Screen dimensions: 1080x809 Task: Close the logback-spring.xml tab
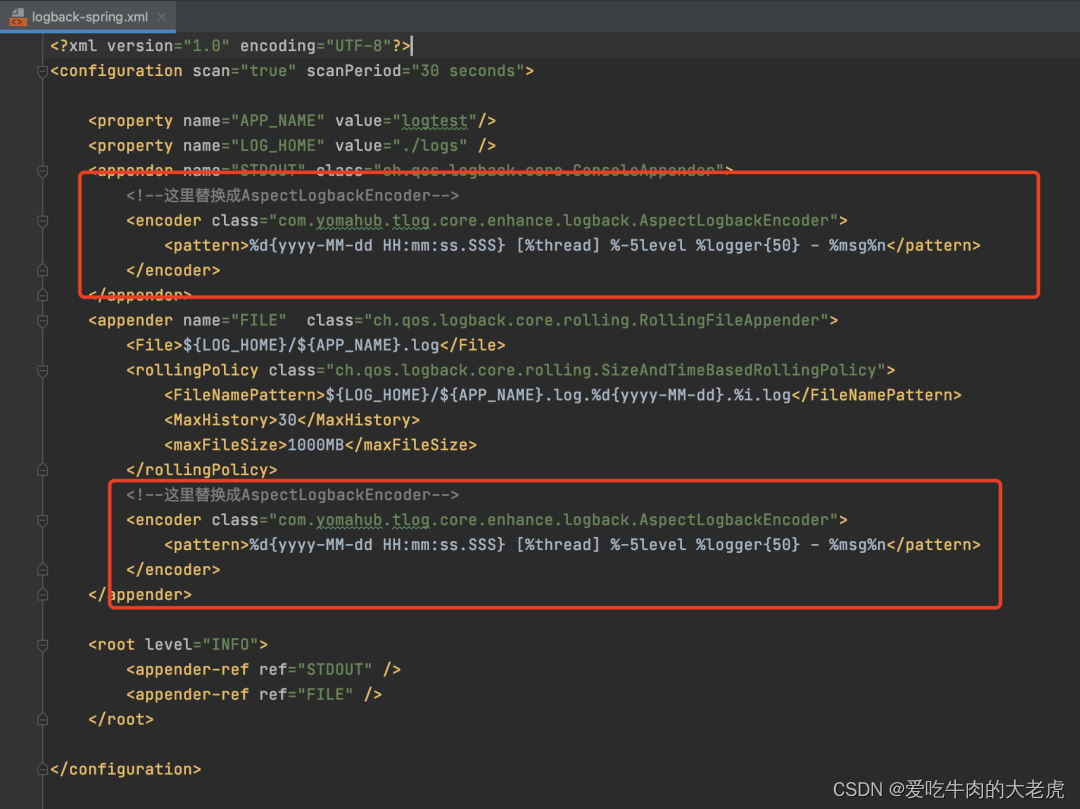click(162, 17)
